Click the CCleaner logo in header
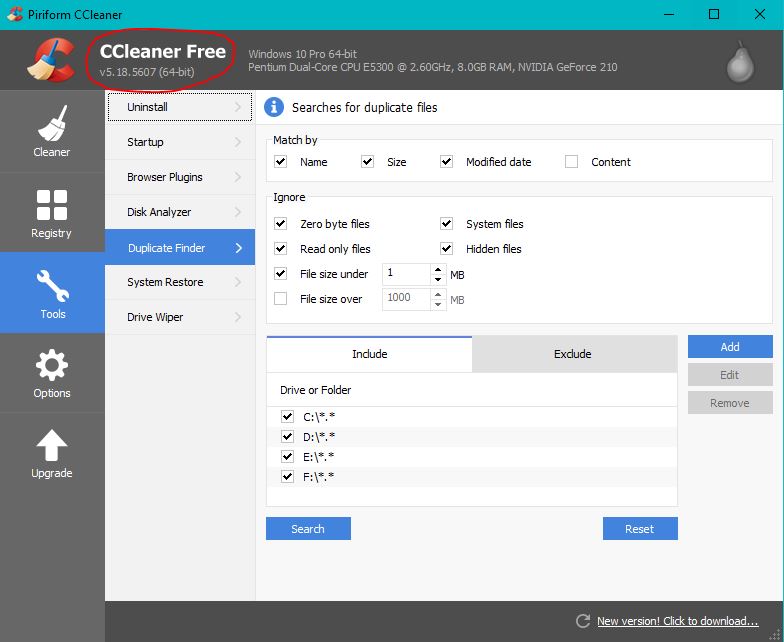This screenshot has width=784, height=642. click(x=51, y=60)
